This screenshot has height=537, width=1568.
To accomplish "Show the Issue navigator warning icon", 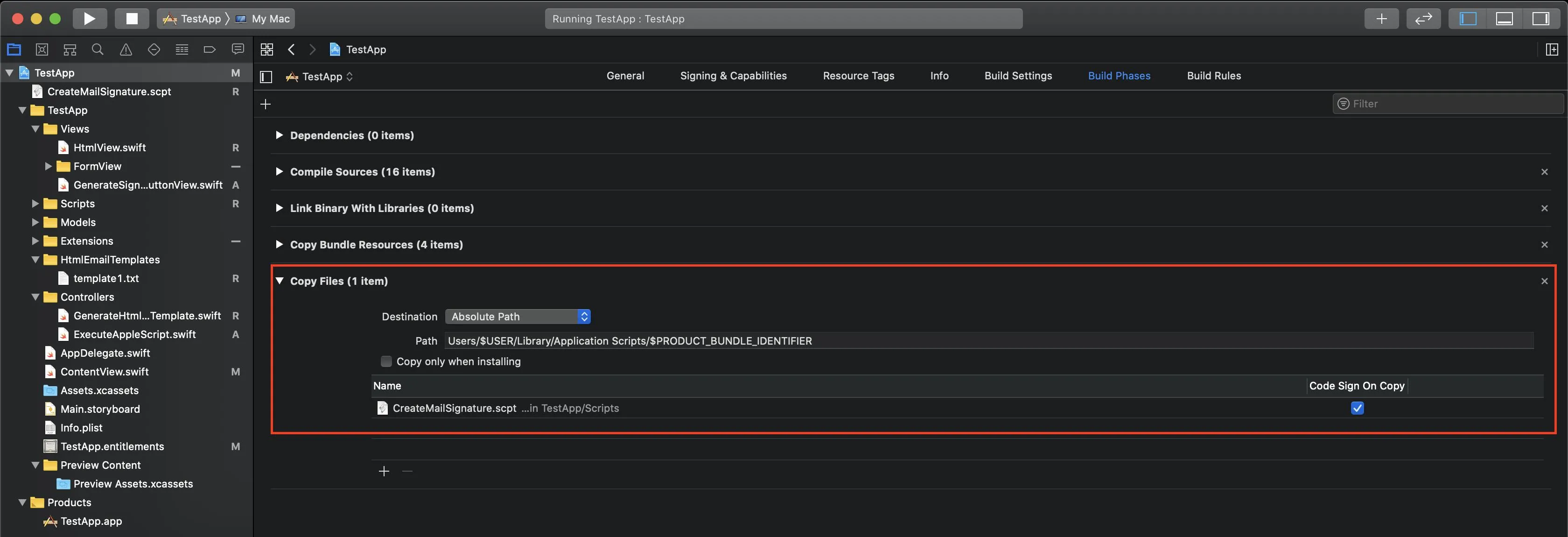I will pyautogui.click(x=126, y=49).
